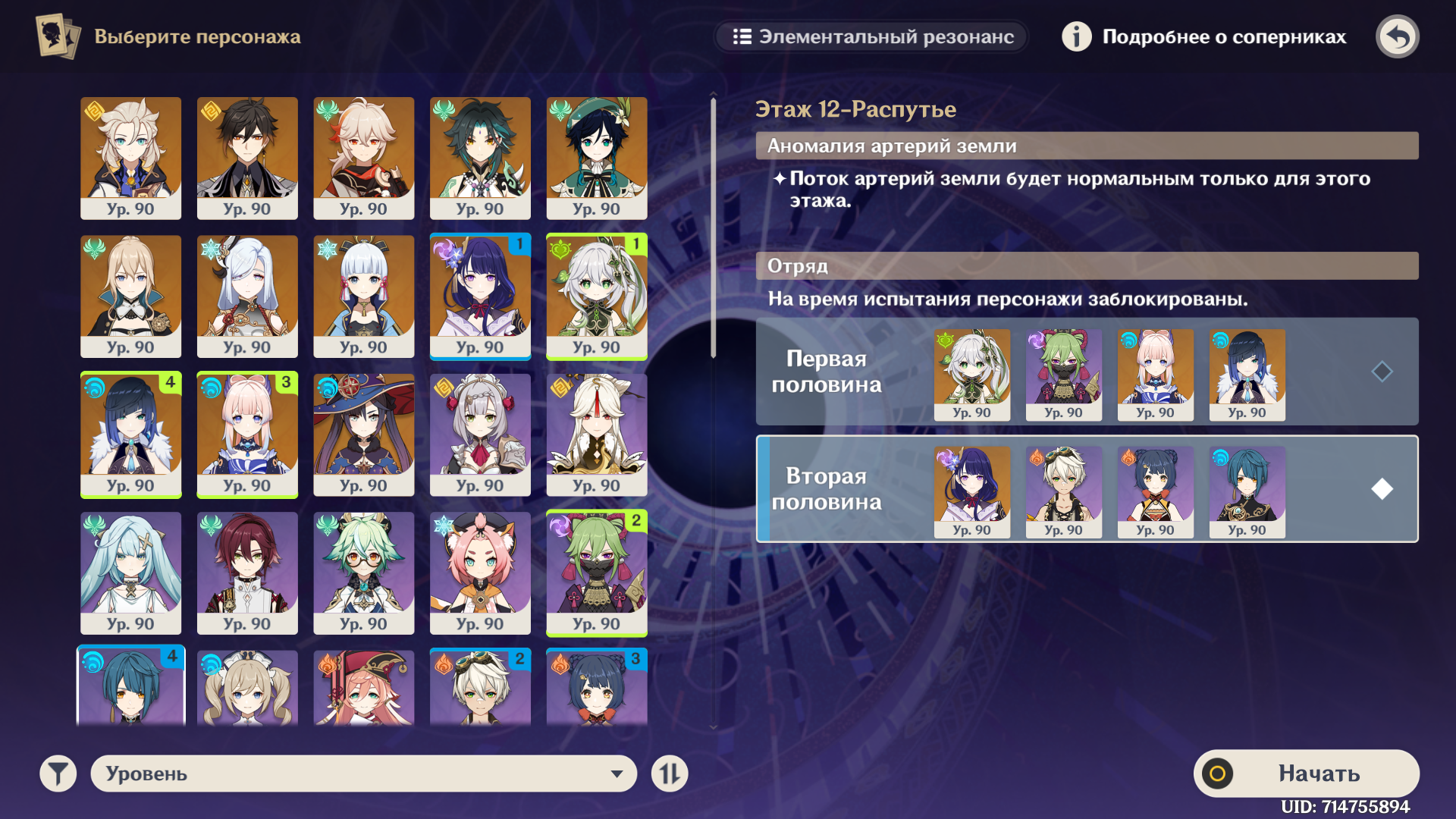Click the Элементальный резонанс list icon

point(742,36)
